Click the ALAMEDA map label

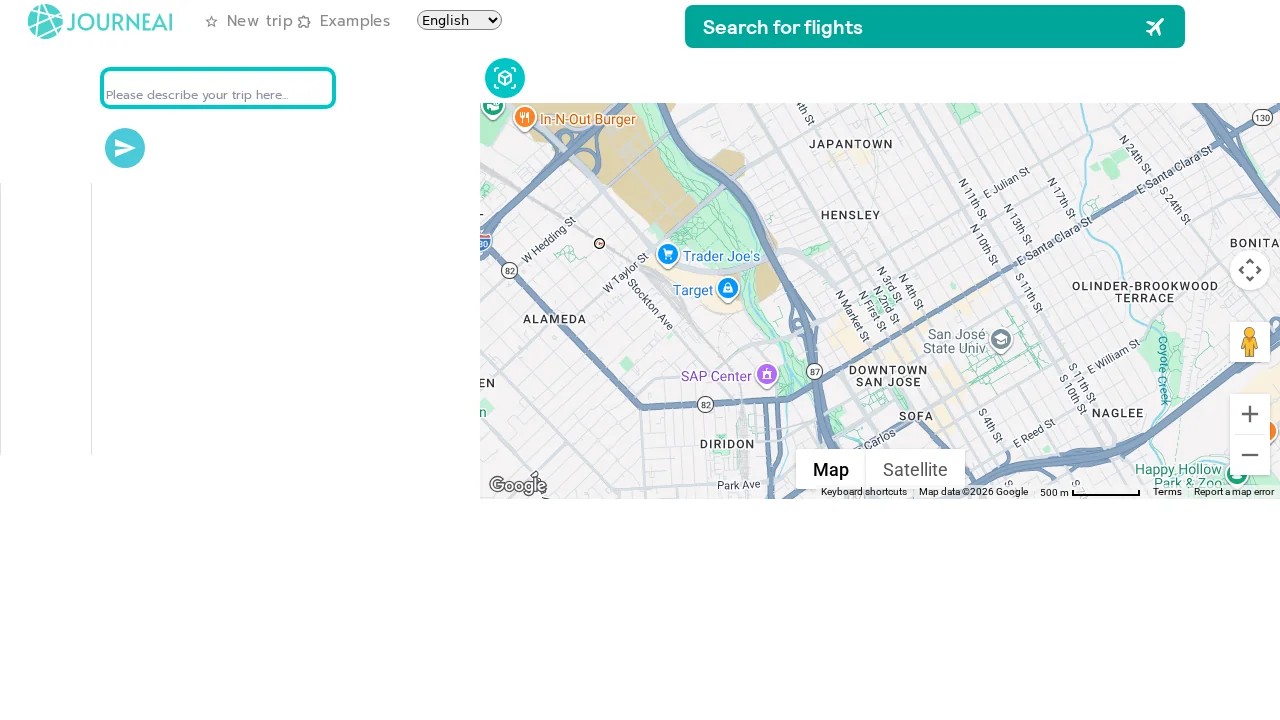pyautogui.click(x=555, y=319)
